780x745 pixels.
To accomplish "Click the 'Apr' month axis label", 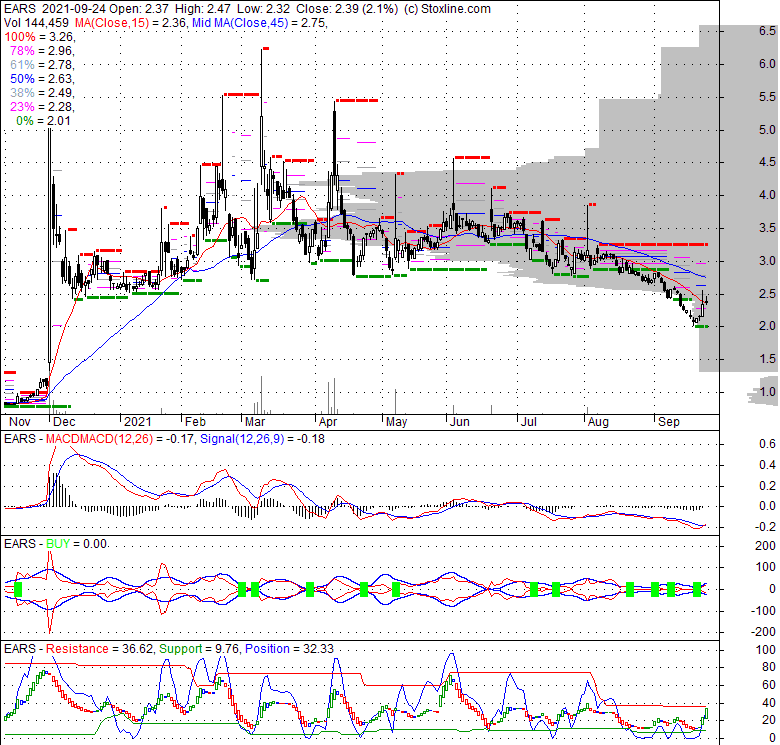I will pos(328,422).
